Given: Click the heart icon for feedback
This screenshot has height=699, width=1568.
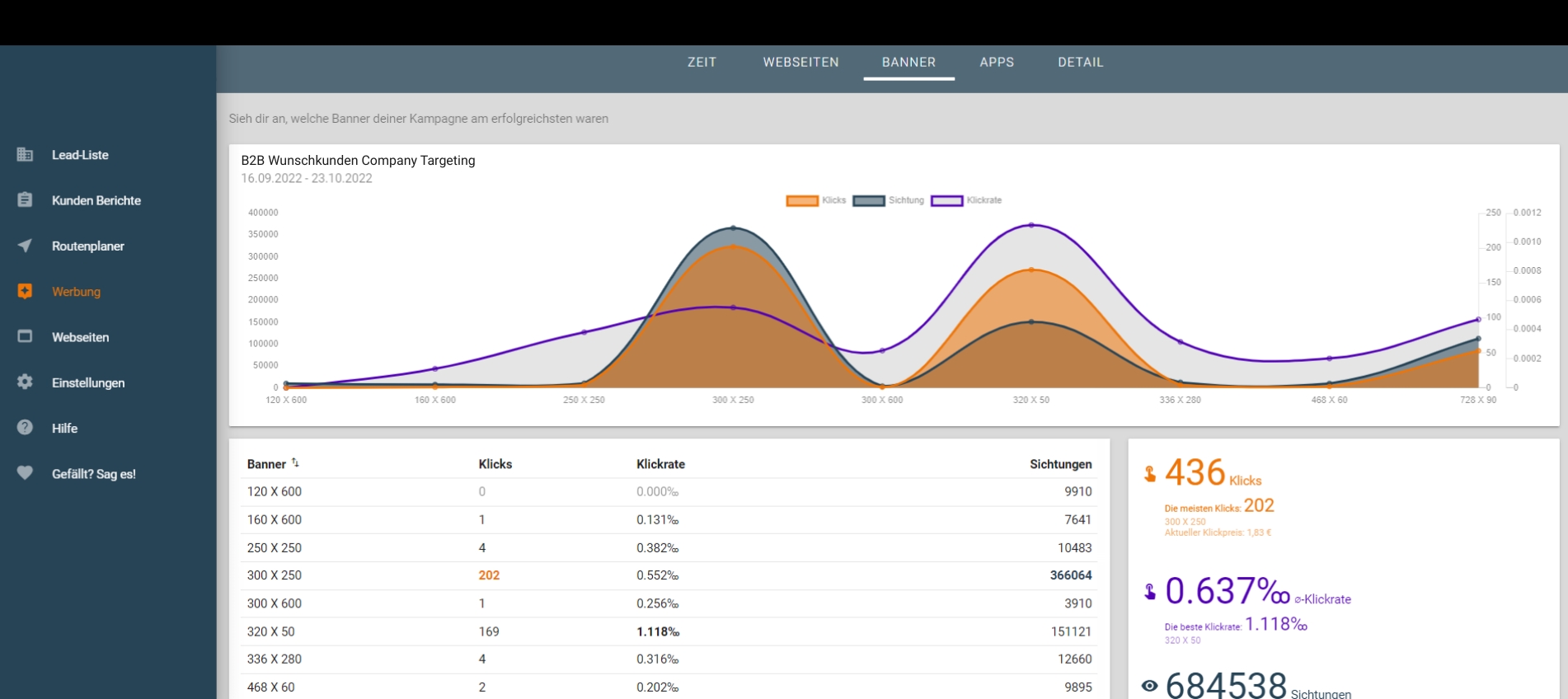Looking at the screenshot, I should [25, 473].
